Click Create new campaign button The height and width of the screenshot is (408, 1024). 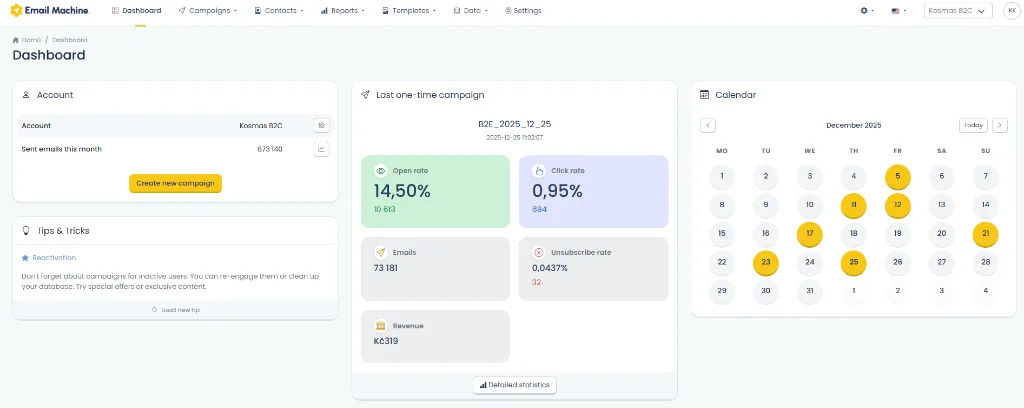pyautogui.click(x=175, y=183)
